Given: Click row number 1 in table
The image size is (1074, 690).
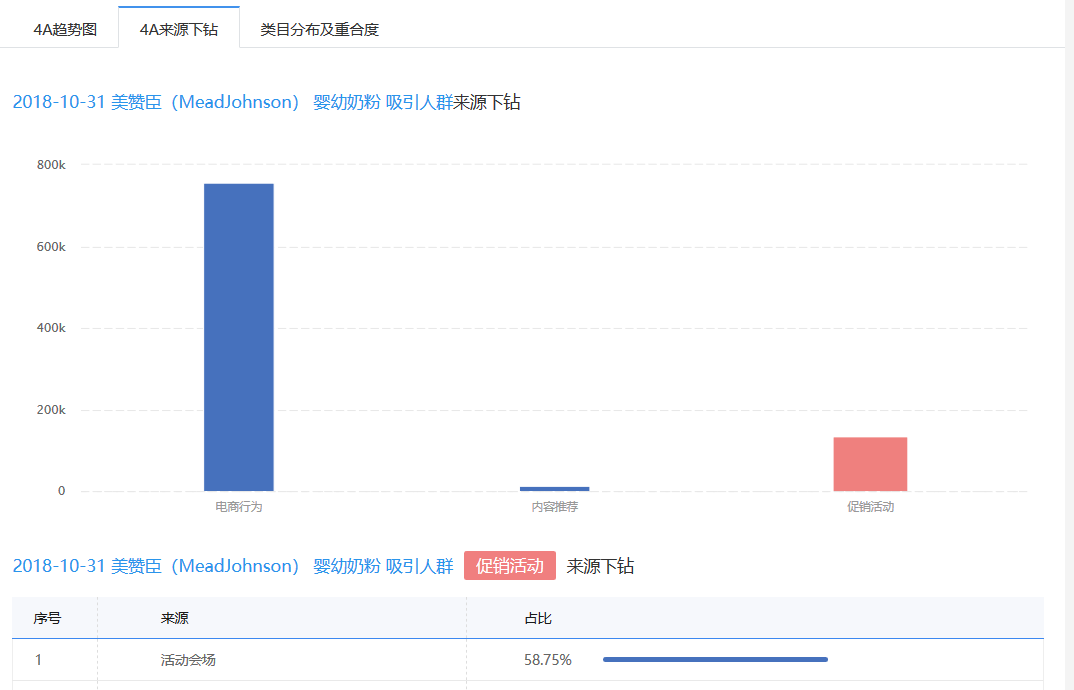Looking at the screenshot, I should click(x=38, y=660).
